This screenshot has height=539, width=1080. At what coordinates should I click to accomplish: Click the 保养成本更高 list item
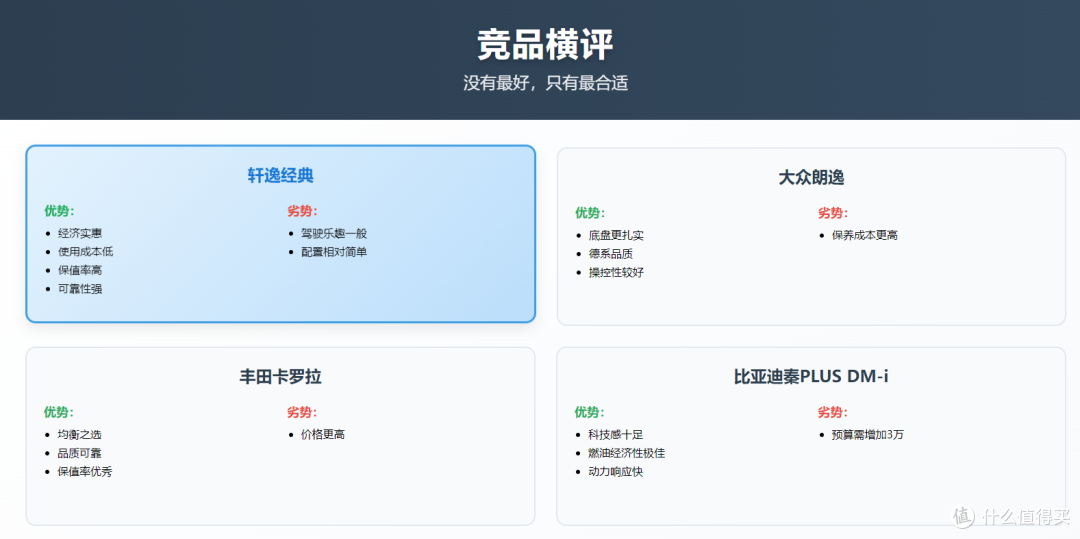[x=865, y=235]
